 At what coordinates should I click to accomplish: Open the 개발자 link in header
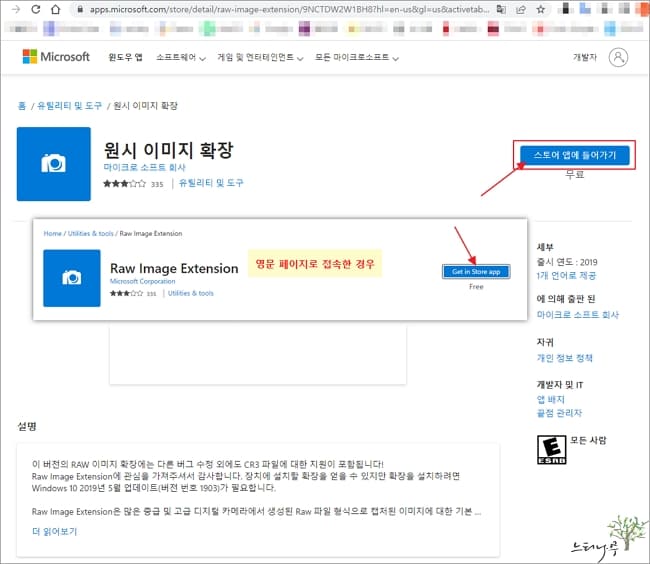click(x=585, y=57)
